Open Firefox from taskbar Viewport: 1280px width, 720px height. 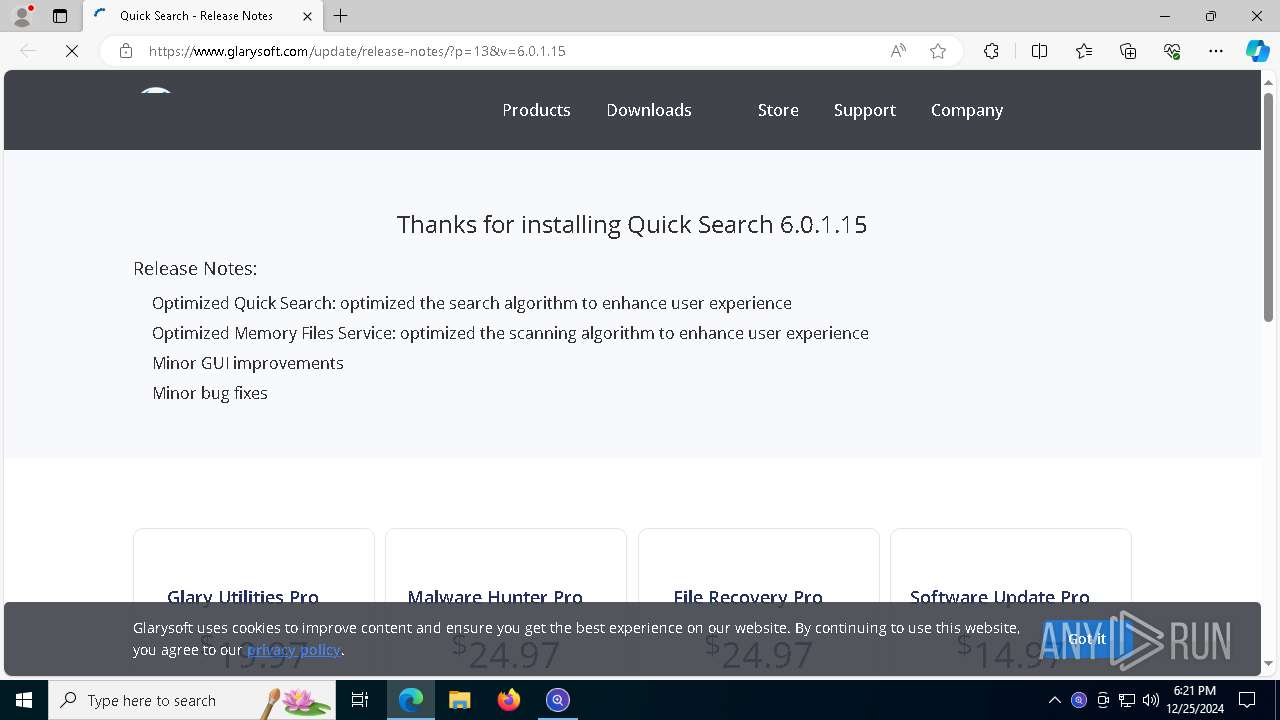[x=509, y=700]
